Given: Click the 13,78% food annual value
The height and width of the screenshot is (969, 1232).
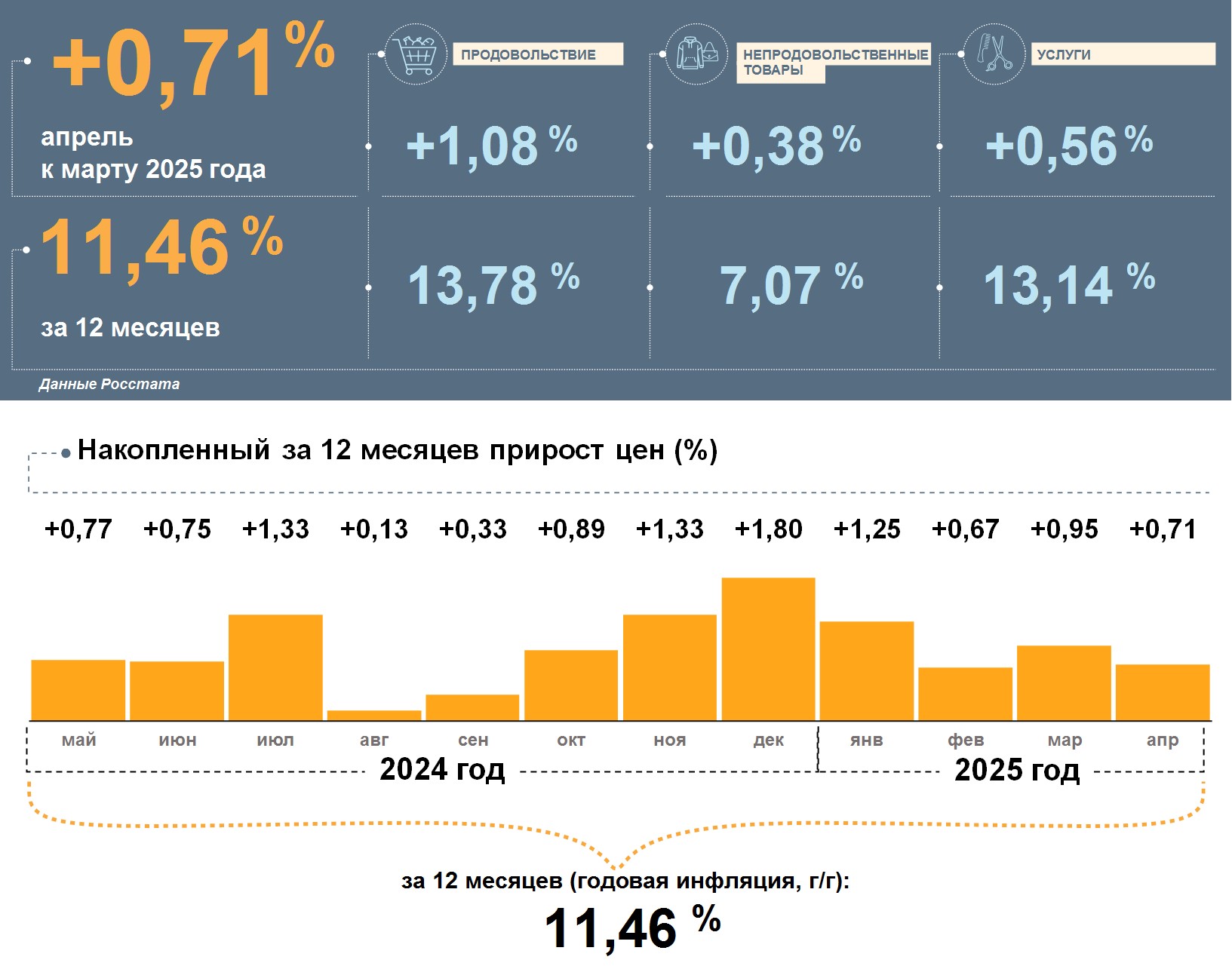Looking at the screenshot, I should (493, 285).
